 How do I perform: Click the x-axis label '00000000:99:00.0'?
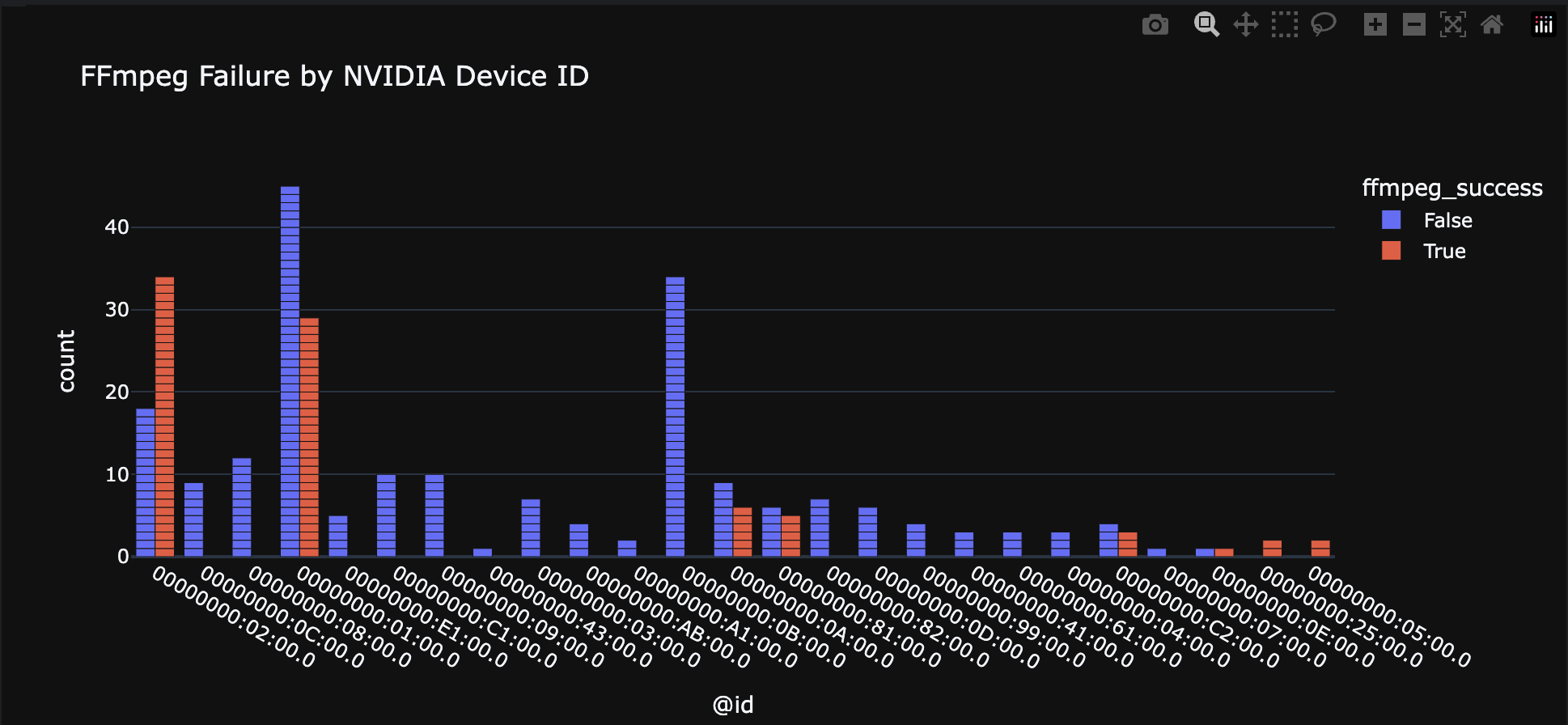point(1005,617)
